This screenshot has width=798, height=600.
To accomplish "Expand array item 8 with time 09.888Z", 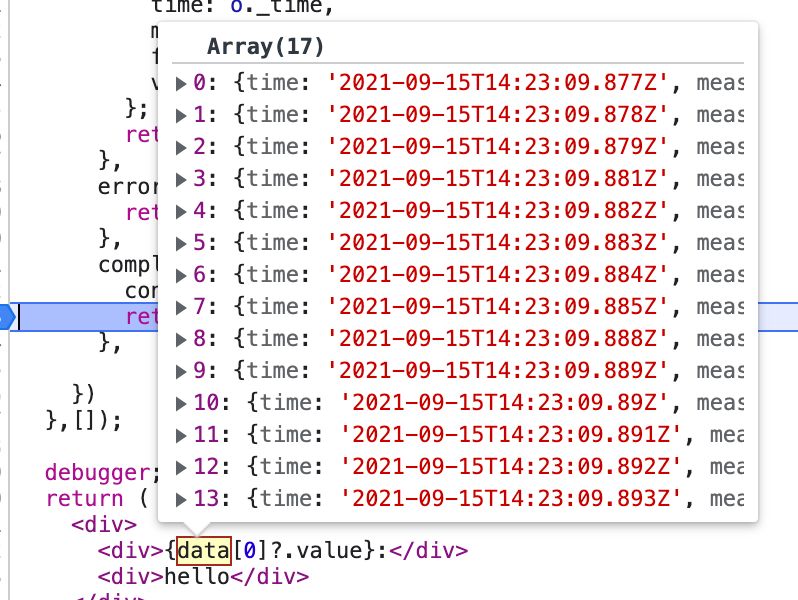I will [181, 339].
